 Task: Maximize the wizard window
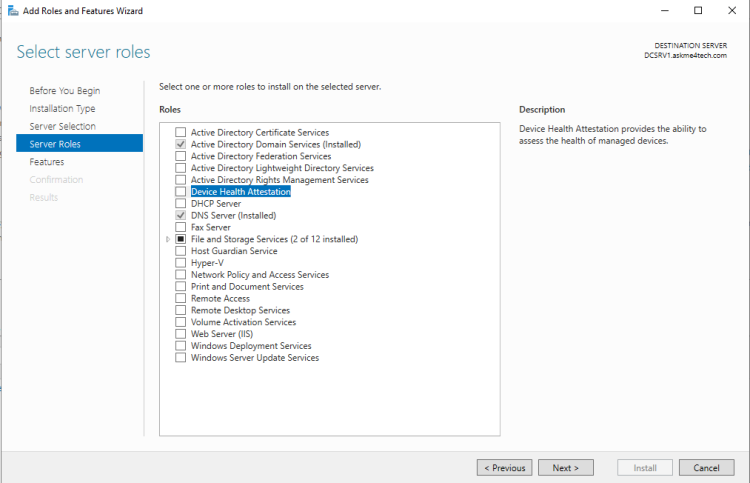tap(698, 10)
